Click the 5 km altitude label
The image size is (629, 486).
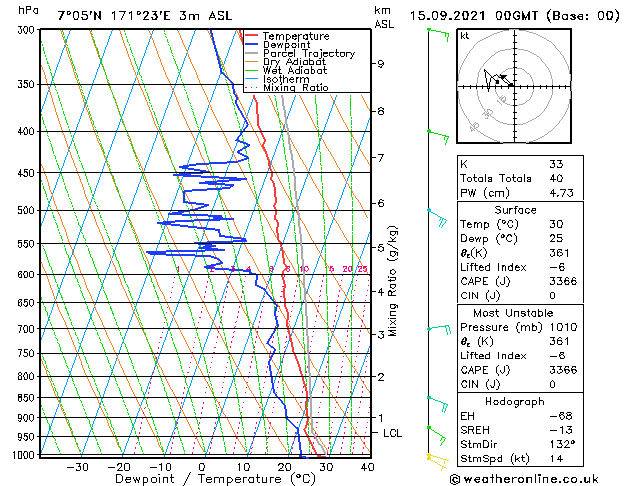[x=381, y=248]
